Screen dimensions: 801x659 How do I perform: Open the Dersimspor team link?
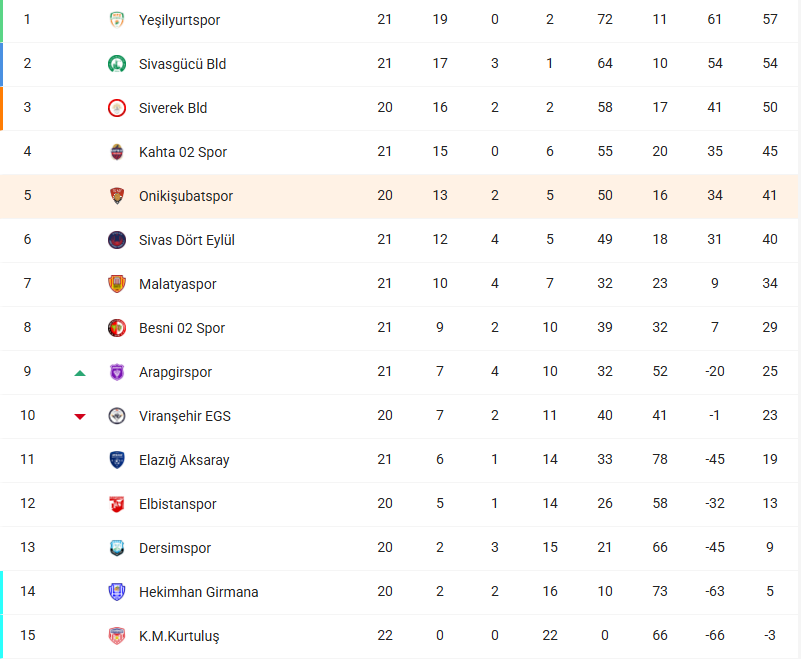(x=175, y=548)
